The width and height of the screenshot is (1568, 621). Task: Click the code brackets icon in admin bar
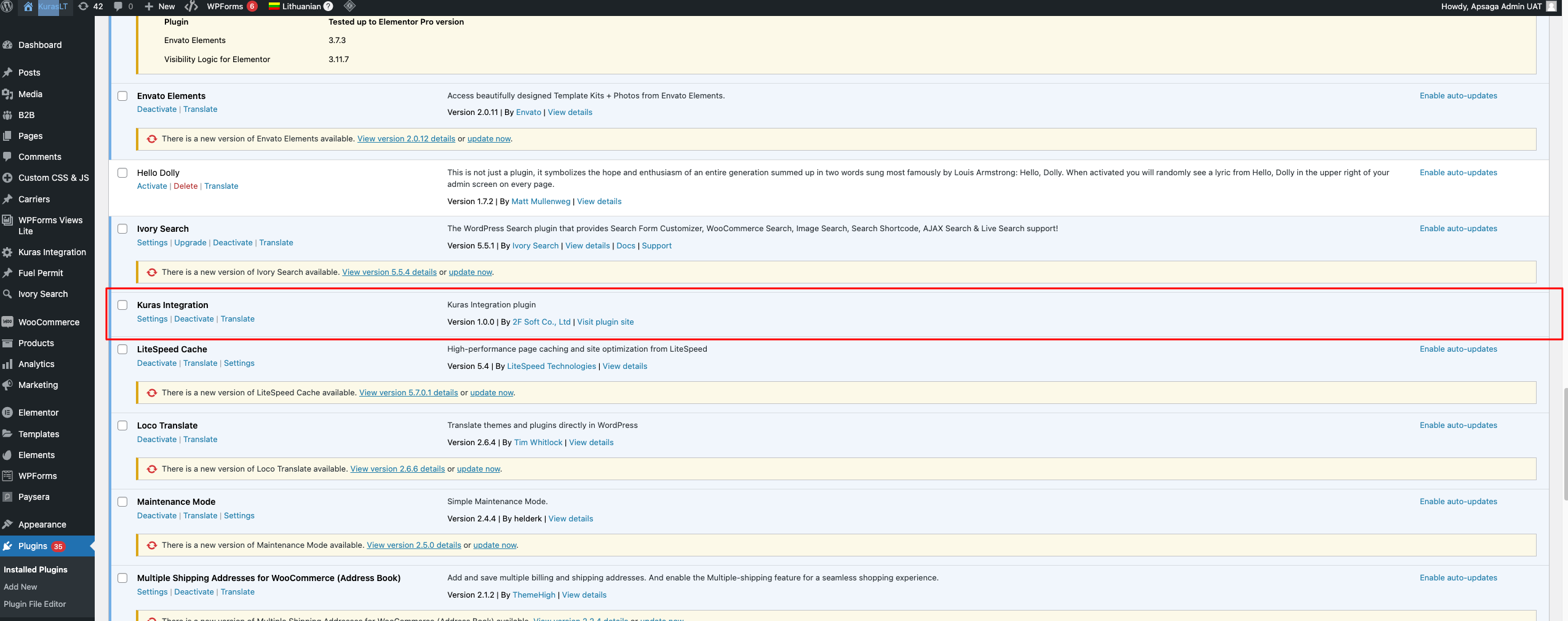191,6
